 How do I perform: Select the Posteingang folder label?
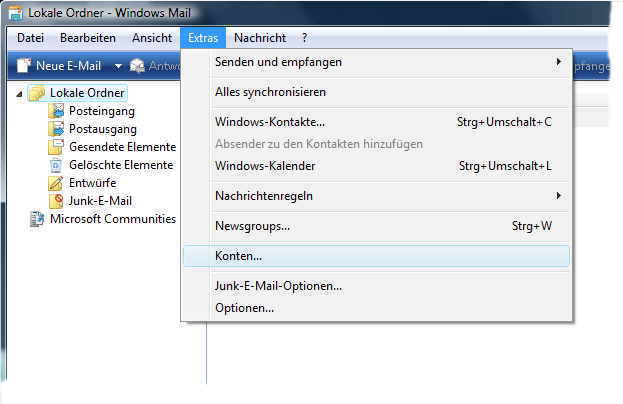click(102, 111)
